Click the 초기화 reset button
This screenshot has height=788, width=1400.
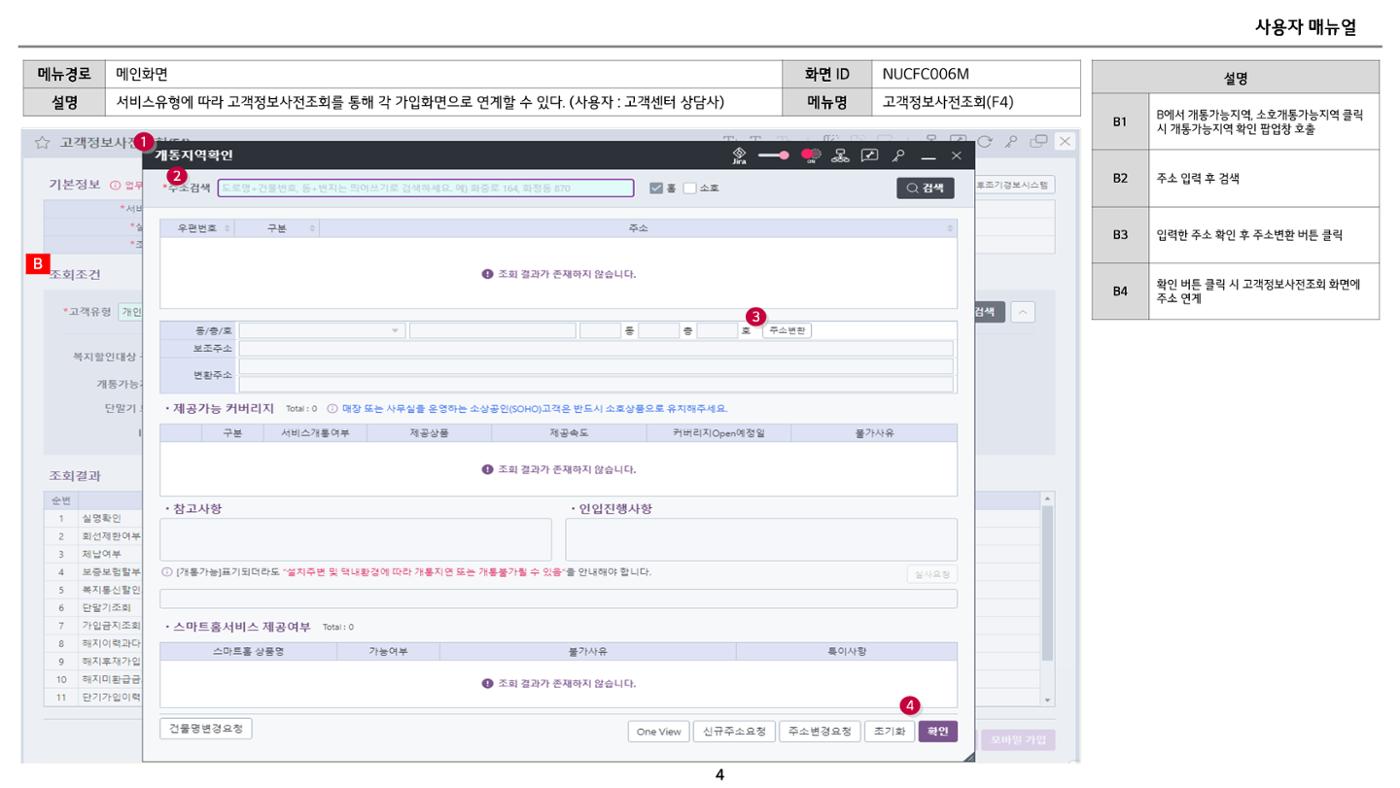(x=889, y=732)
